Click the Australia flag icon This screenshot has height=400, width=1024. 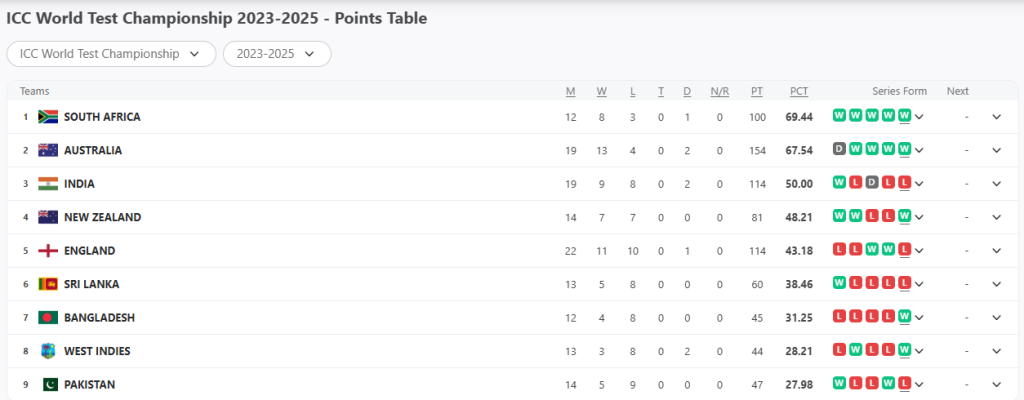(48, 150)
